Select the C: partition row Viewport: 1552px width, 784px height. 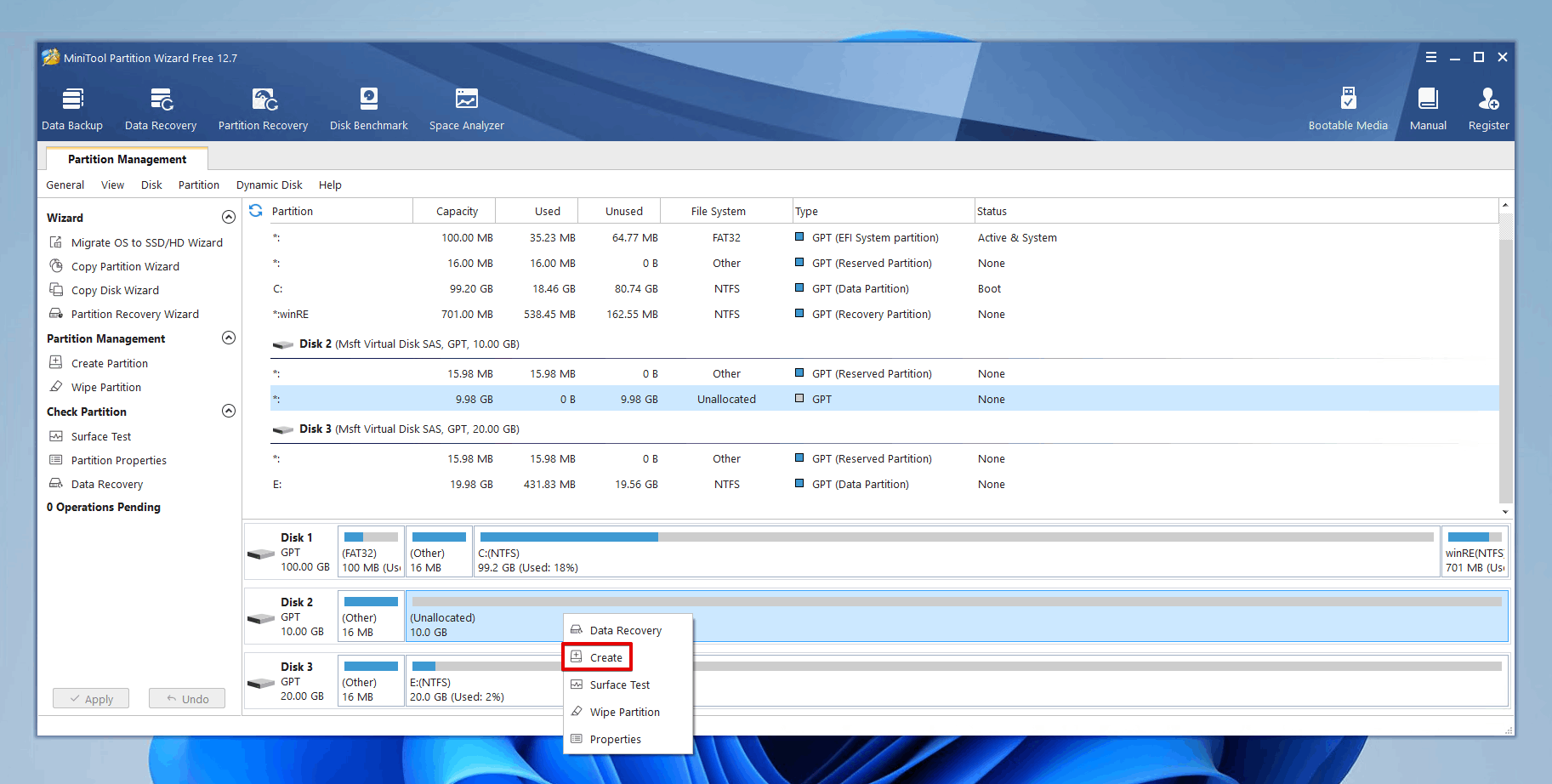point(884,288)
